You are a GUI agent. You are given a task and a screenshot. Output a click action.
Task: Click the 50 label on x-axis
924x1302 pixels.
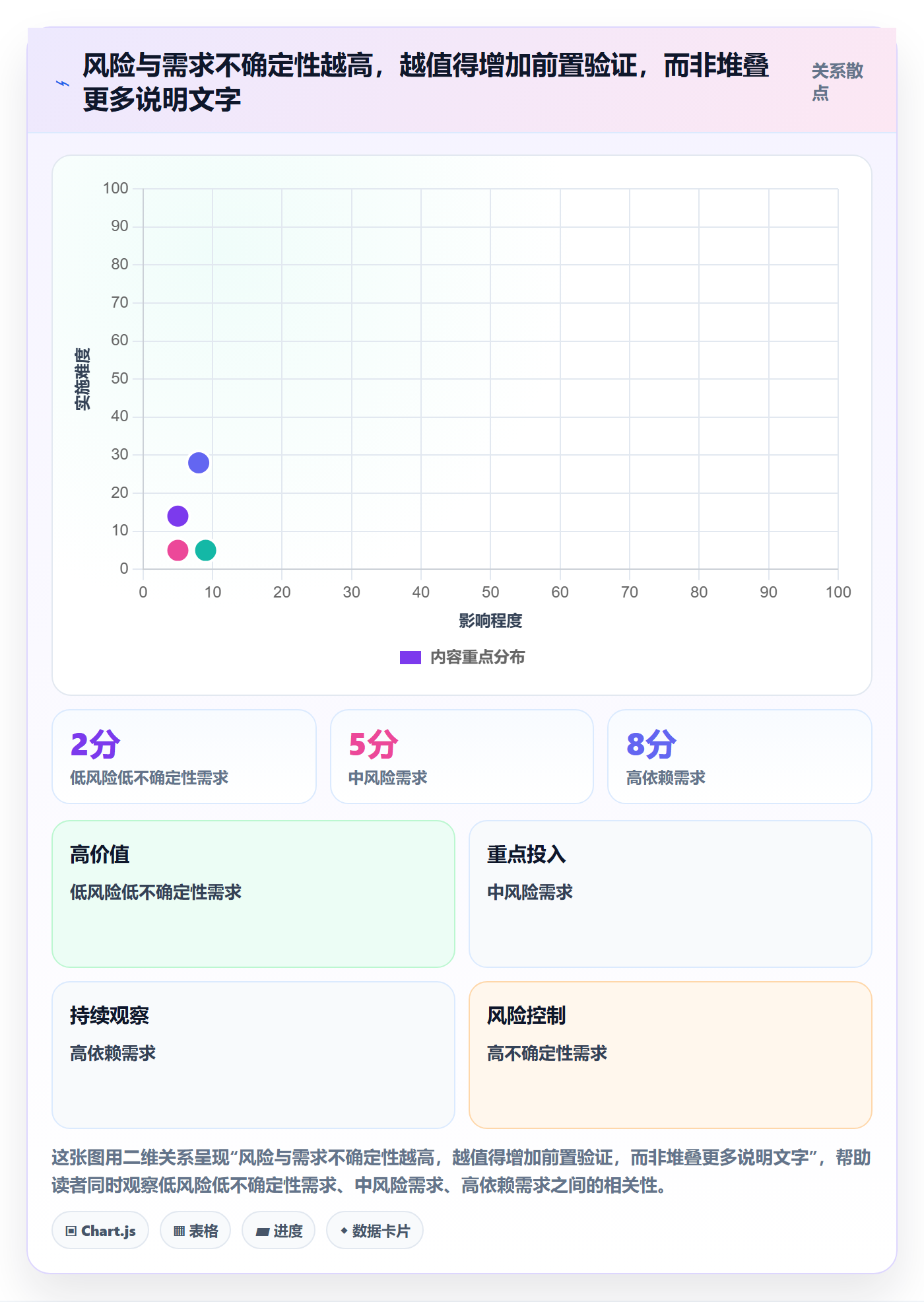click(x=490, y=592)
